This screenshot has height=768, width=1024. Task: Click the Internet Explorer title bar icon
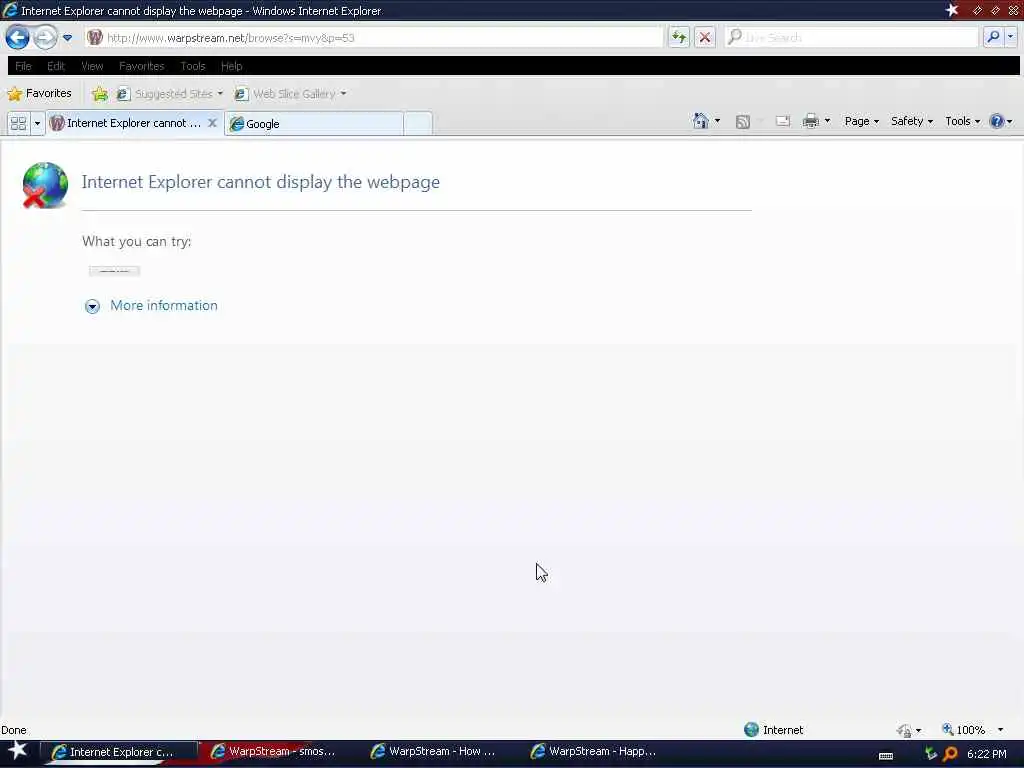pos(10,10)
